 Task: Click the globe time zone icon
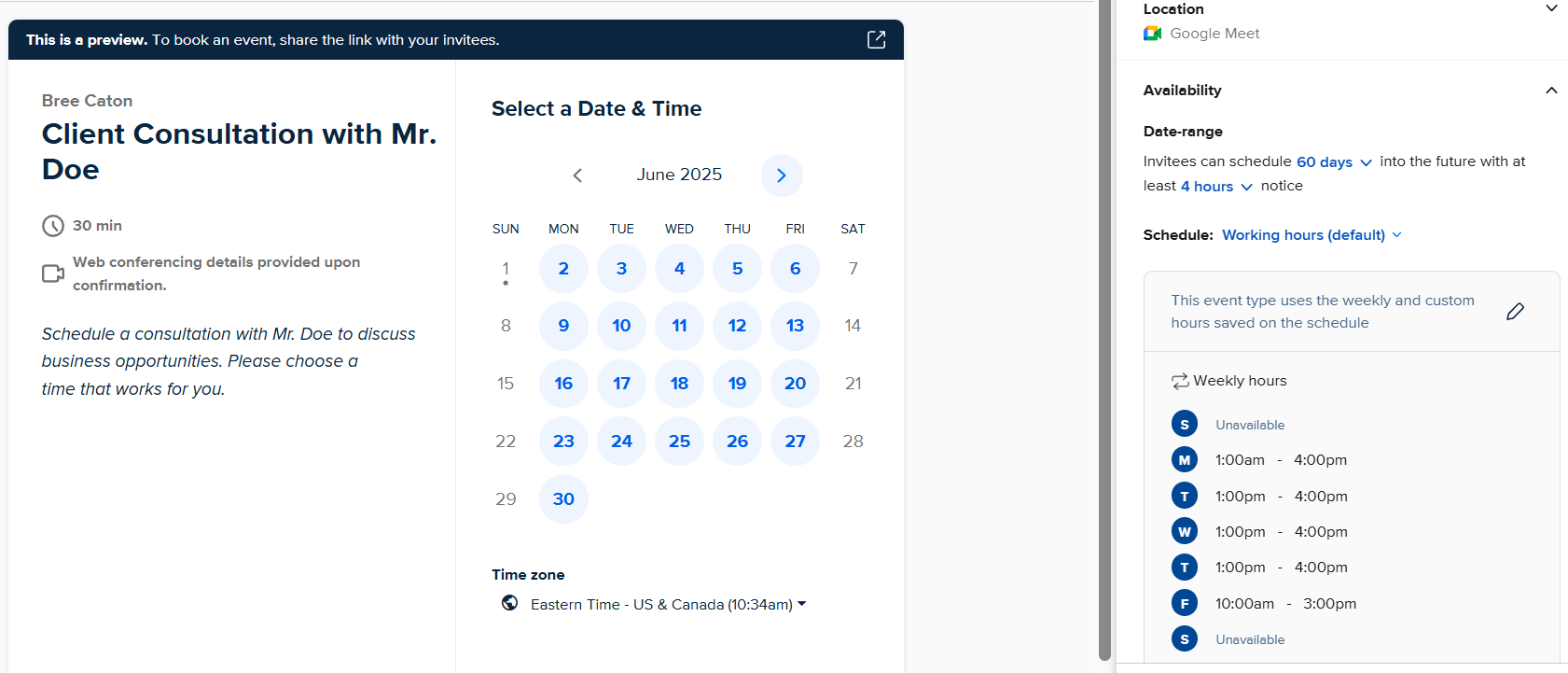tap(509, 603)
